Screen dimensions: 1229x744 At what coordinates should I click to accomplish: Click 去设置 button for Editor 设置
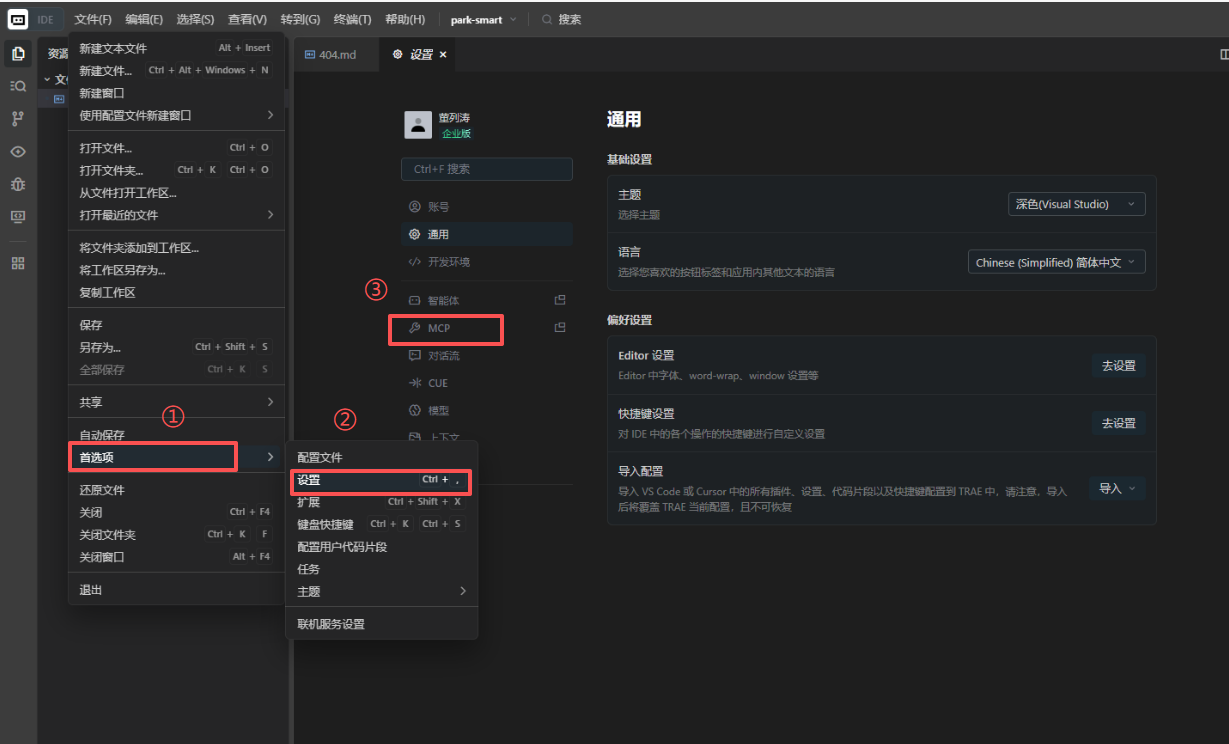click(1118, 366)
